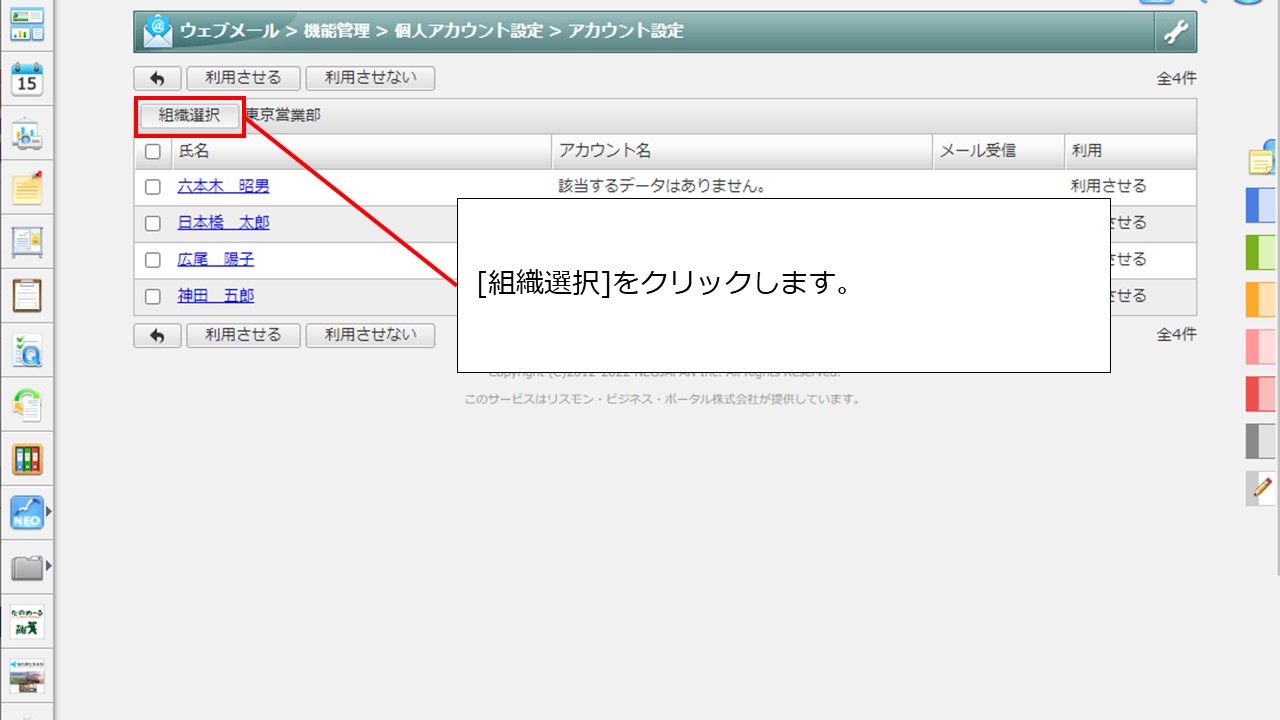1280x720 pixels.
Task: Click the 該当するデータはありません。 cell text
Action: tap(662, 187)
